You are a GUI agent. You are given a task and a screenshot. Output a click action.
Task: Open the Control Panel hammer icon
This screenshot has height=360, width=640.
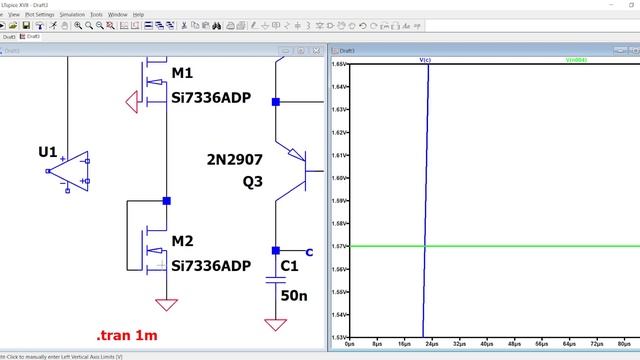pos(40,26)
